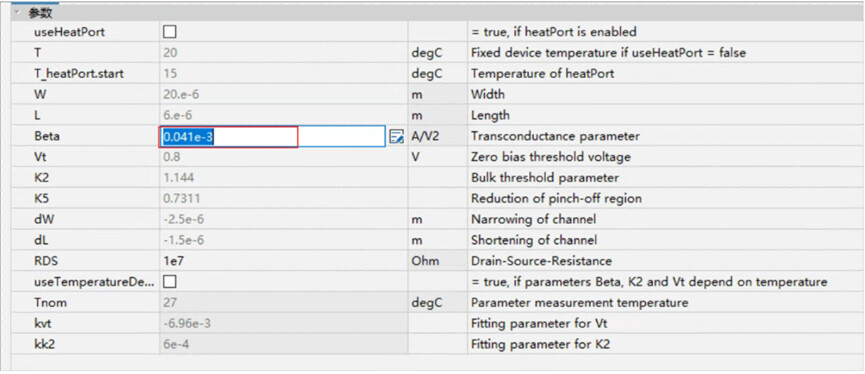This screenshot has height=374, width=865.
Task: Select the Tnom parameter name
Action: pos(49,303)
